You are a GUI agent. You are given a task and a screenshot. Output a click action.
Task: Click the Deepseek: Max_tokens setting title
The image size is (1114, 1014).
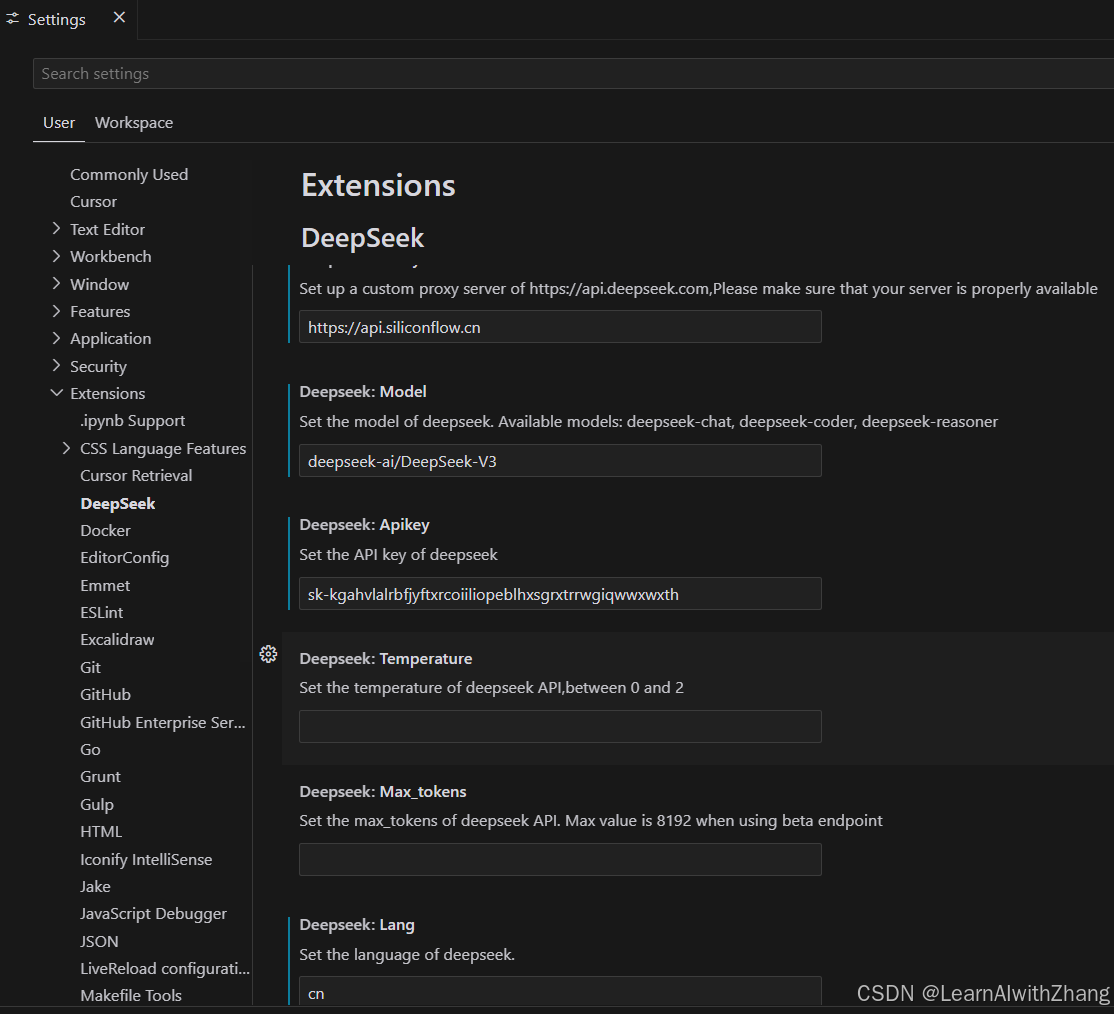383,792
